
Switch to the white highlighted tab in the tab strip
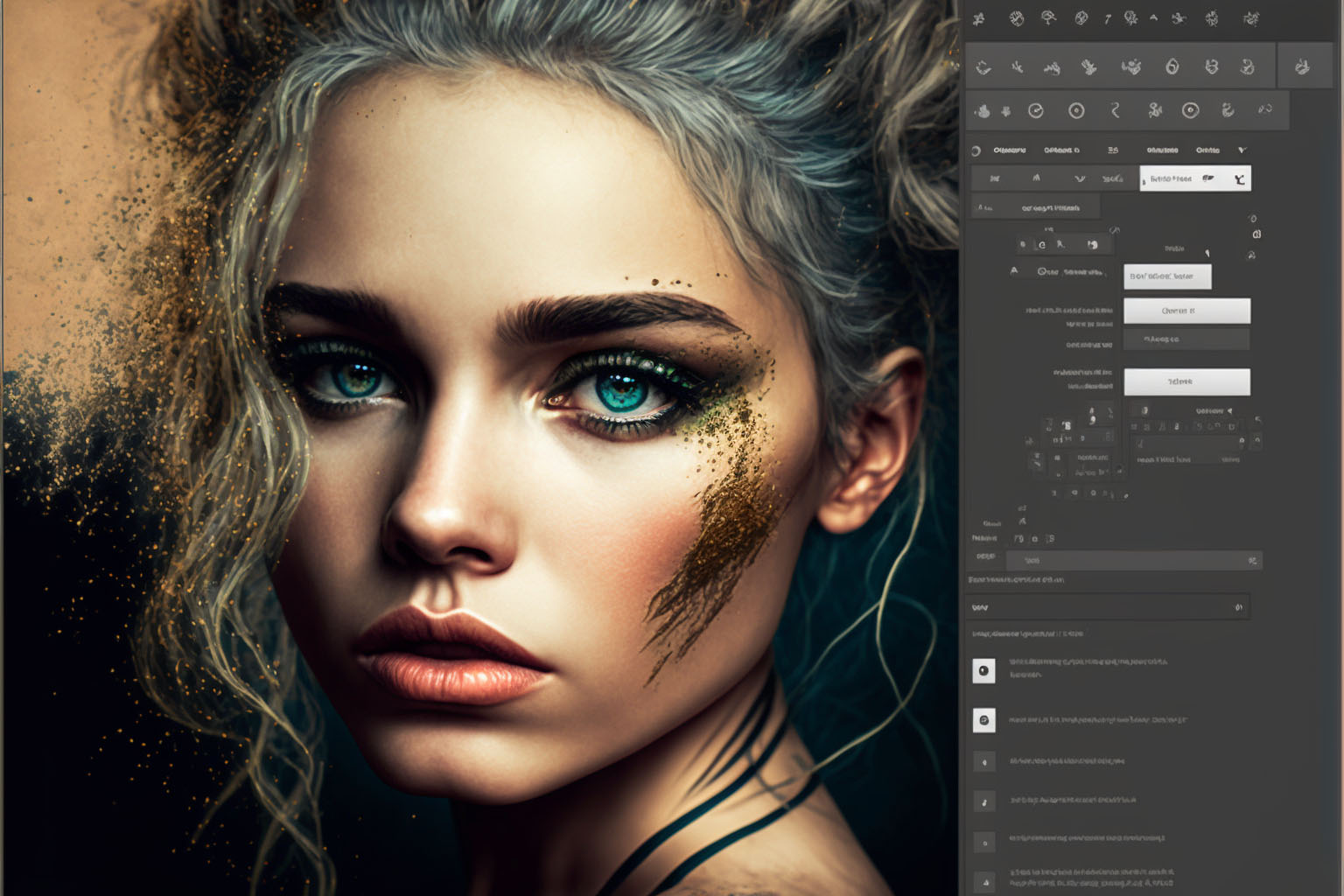point(1194,178)
